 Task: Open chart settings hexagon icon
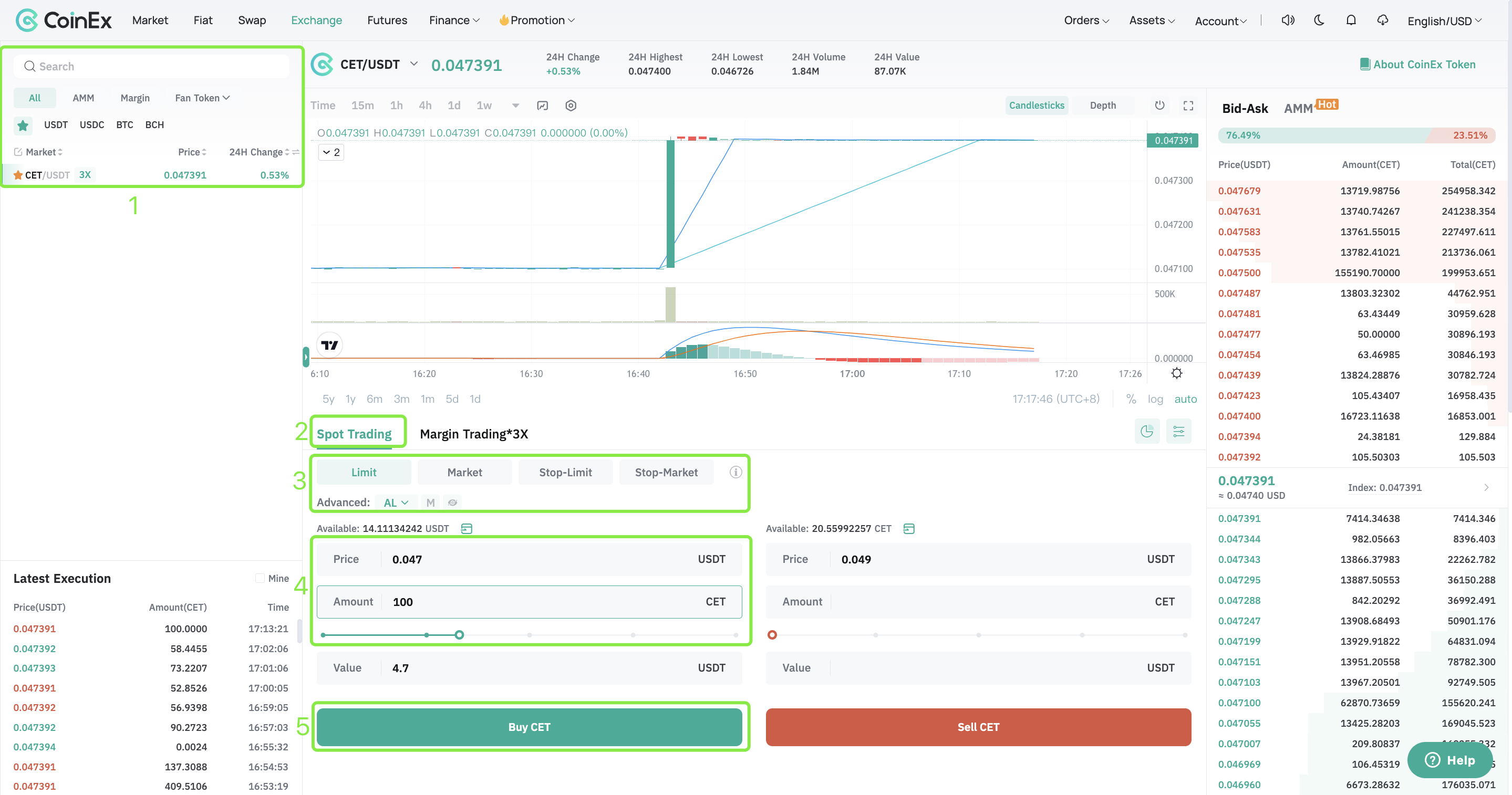tap(571, 106)
